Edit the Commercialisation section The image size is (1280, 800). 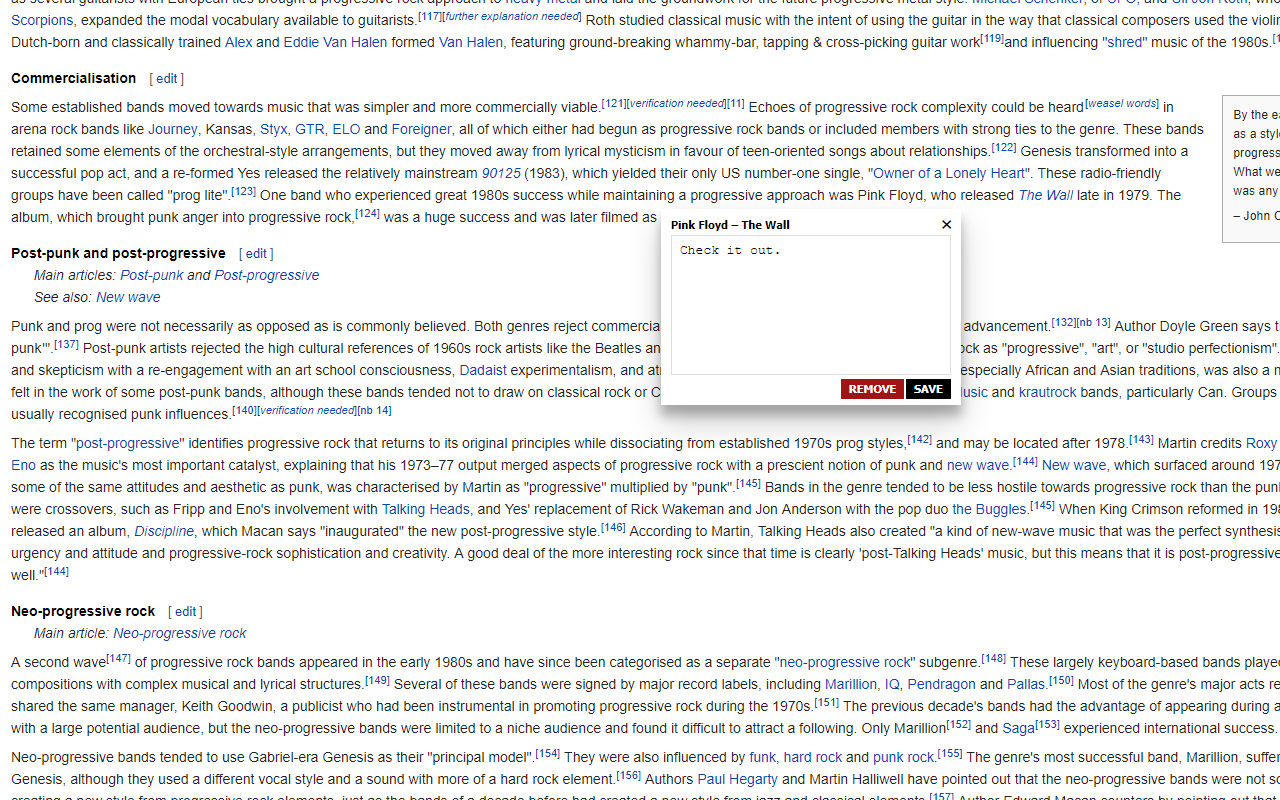click(x=167, y=79)
